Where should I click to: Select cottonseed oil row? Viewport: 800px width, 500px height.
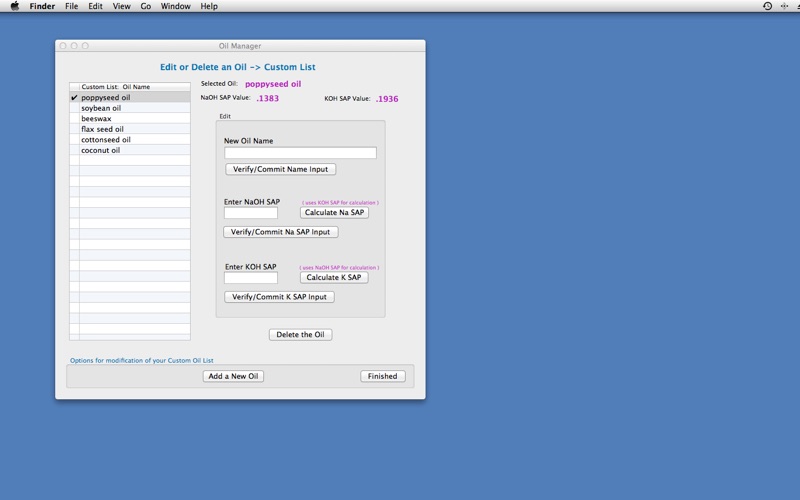click(x=130, y=139)
